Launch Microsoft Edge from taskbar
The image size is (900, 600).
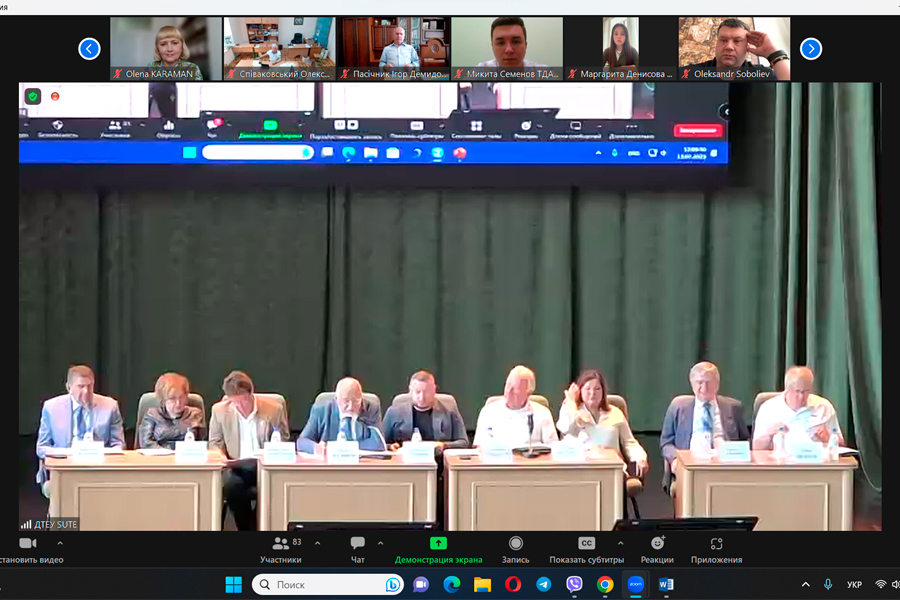point(452,584)
